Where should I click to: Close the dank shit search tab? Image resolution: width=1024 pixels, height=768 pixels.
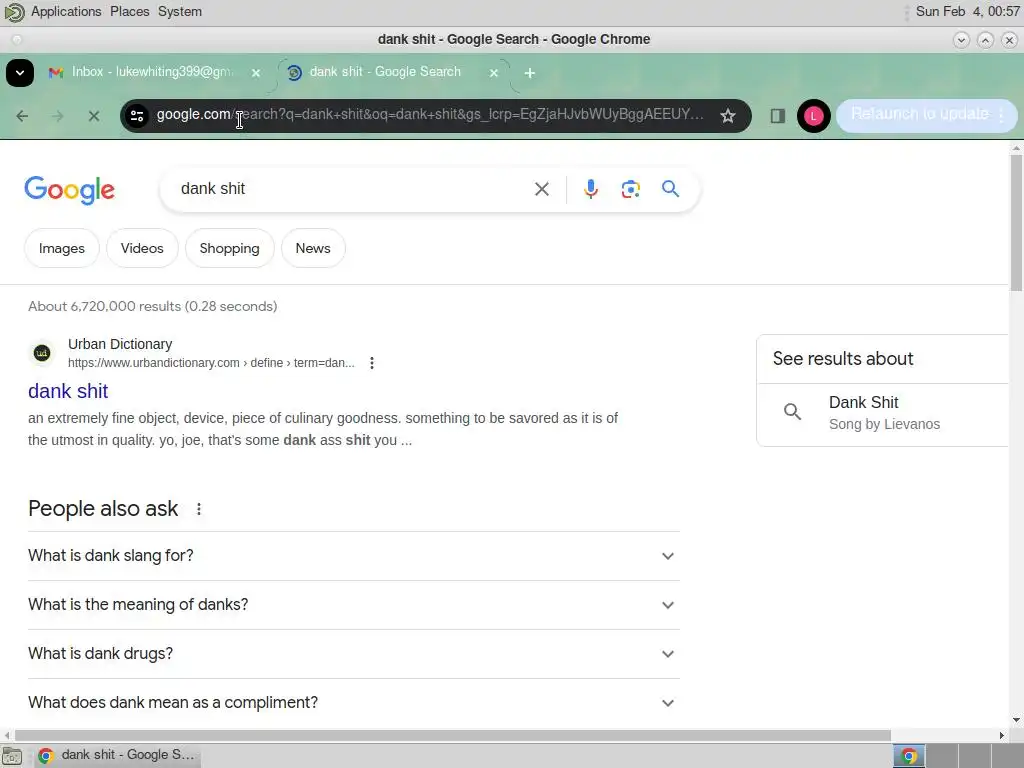pyautogui.click(x=494, y=73)
